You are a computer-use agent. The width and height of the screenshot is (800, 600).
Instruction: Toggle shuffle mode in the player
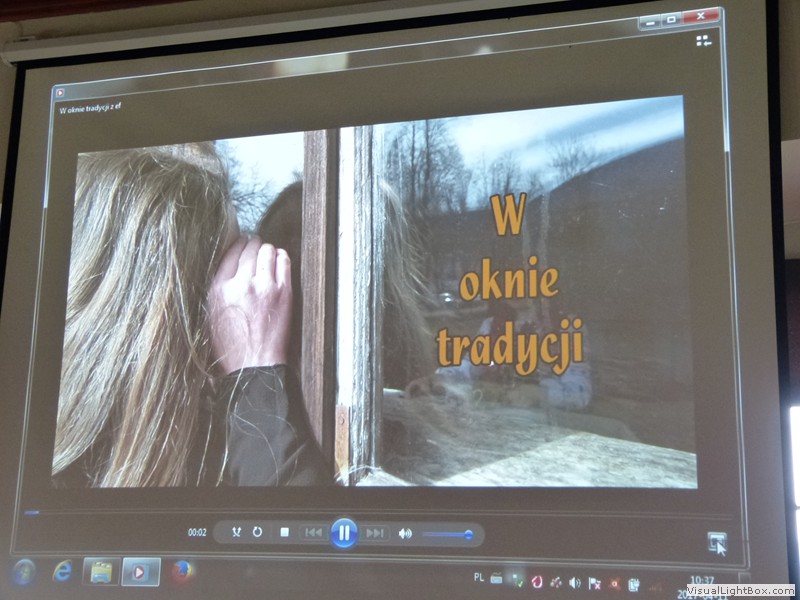click(237, 533)
